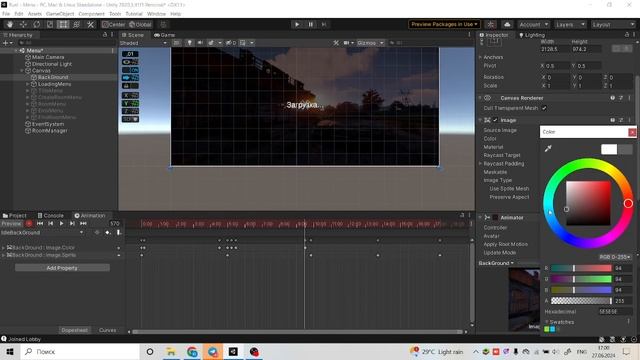The width and height of the screenshot is (640, 360).
Task: Switch to the Lighting tab
Action: 532,35
